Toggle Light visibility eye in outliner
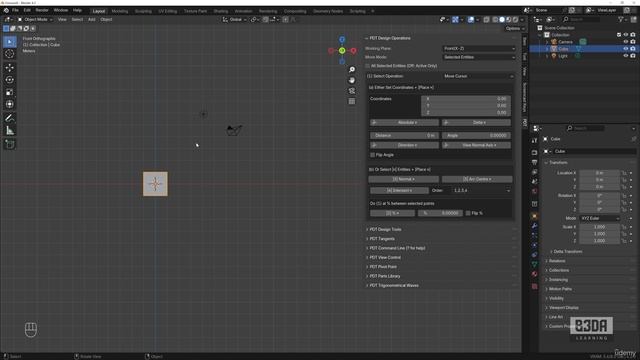 pos(626,56)
